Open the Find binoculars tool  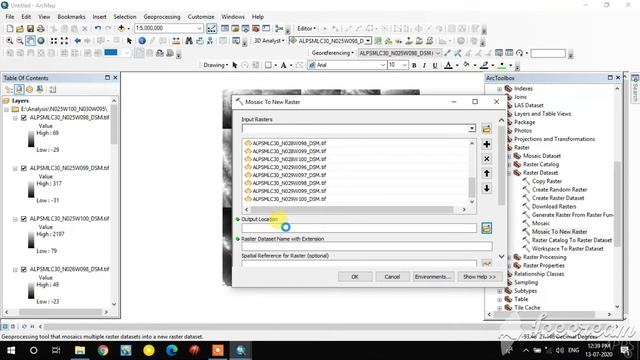point(189,41)
